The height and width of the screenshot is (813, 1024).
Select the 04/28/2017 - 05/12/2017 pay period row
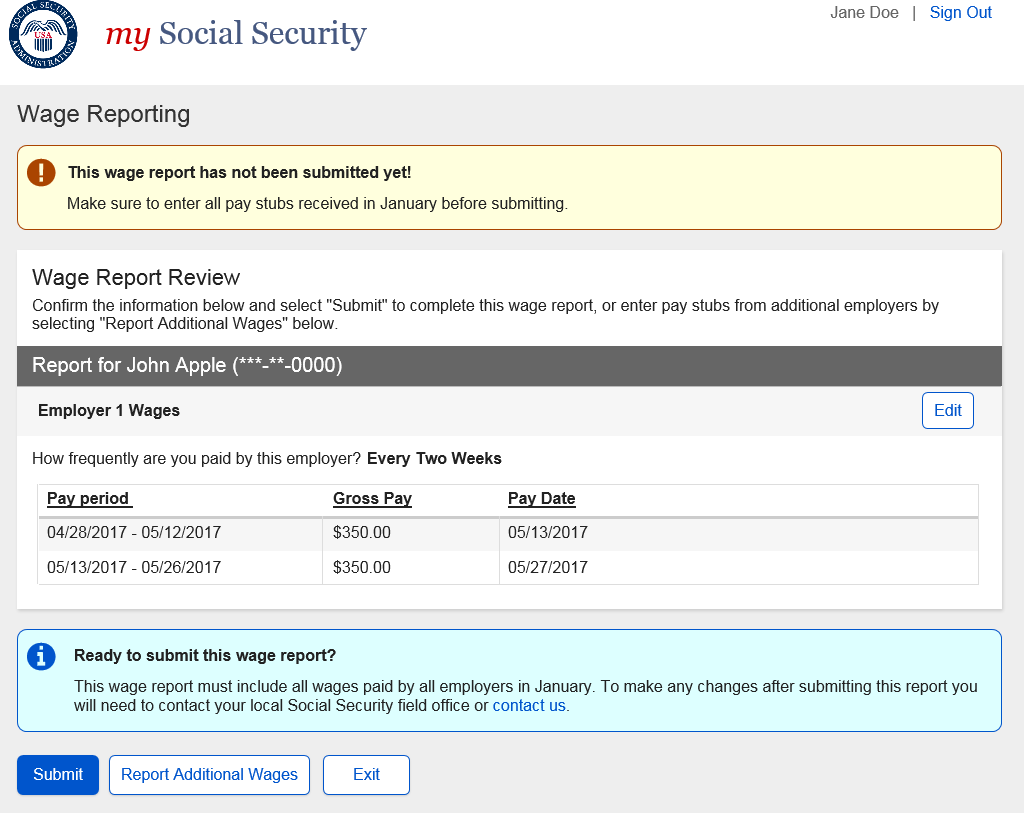point(134,533)
